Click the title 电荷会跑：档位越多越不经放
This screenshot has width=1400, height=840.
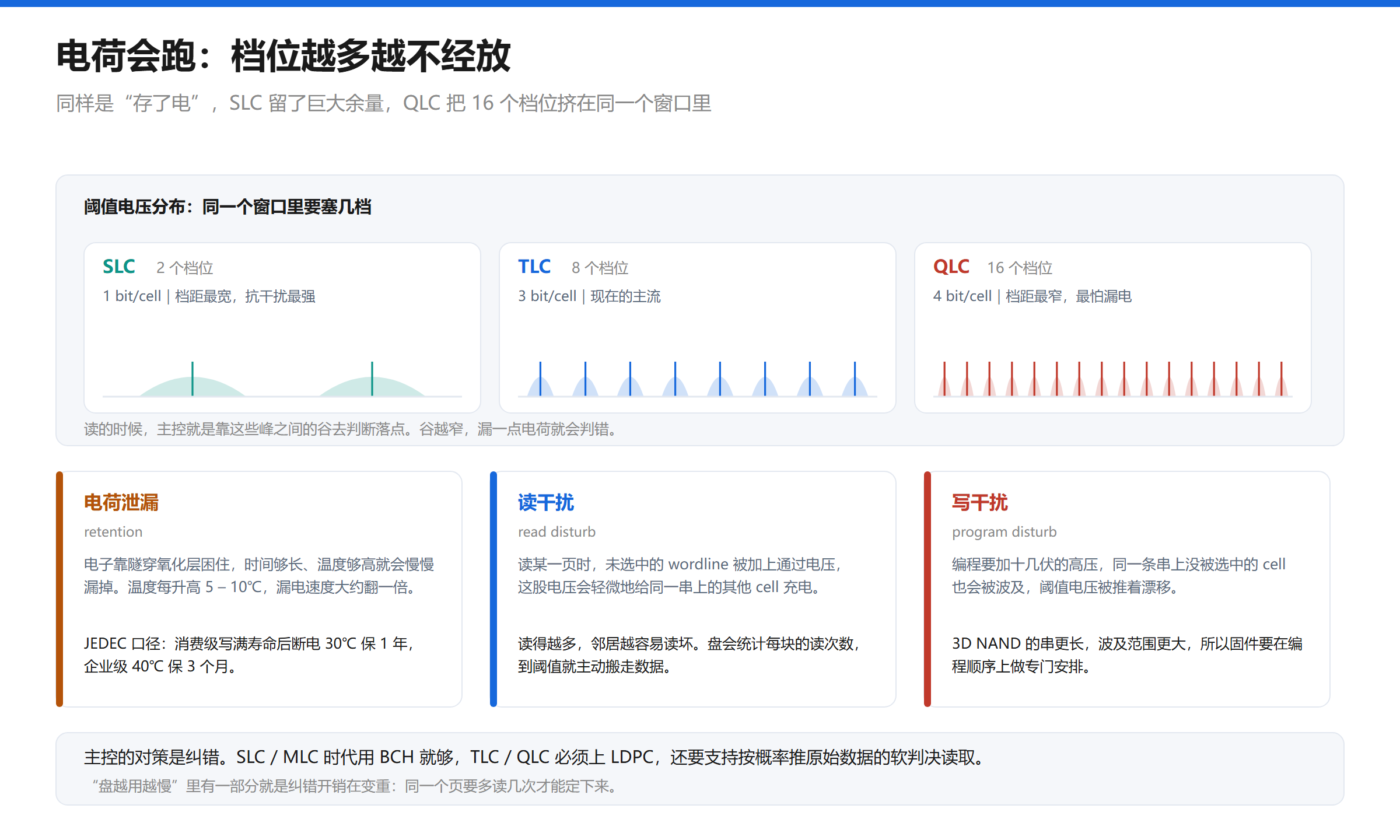283,57
